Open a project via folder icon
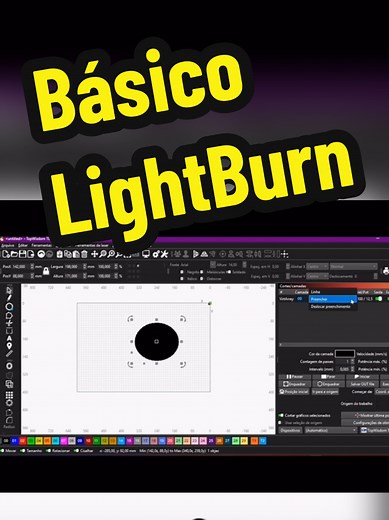389x520 pixels. click(x=14, y=254)
